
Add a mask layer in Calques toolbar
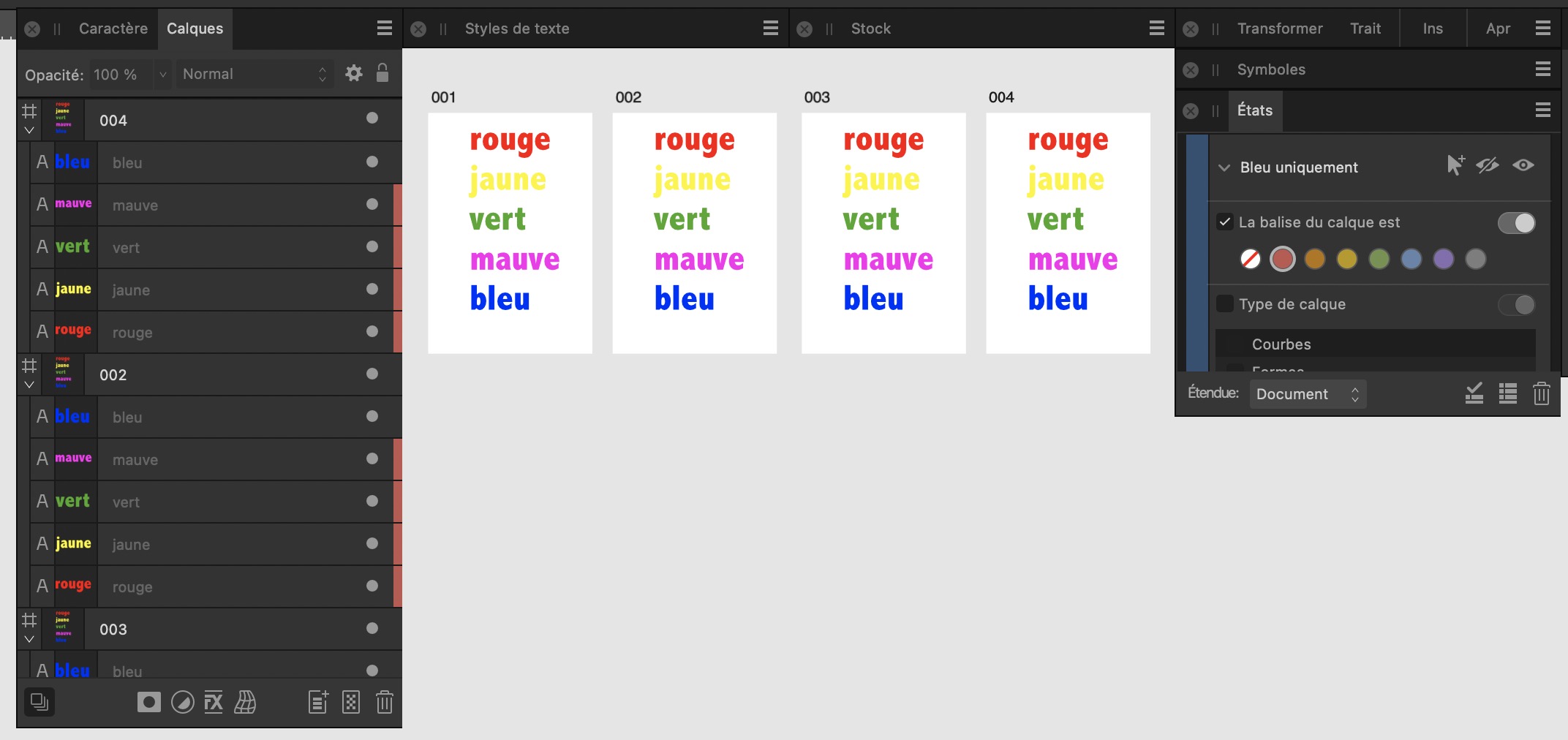click(x=149, y=703)
